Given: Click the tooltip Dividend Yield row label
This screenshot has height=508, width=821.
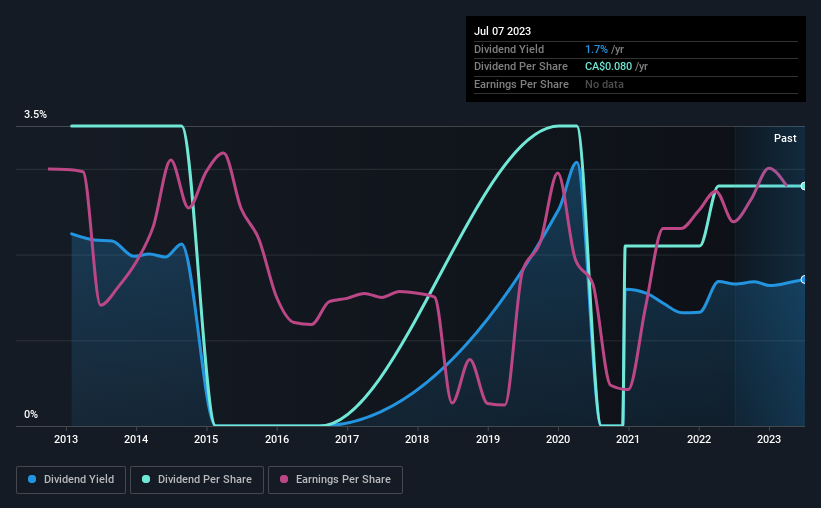Looking at the screenshot, I should 509,49.
